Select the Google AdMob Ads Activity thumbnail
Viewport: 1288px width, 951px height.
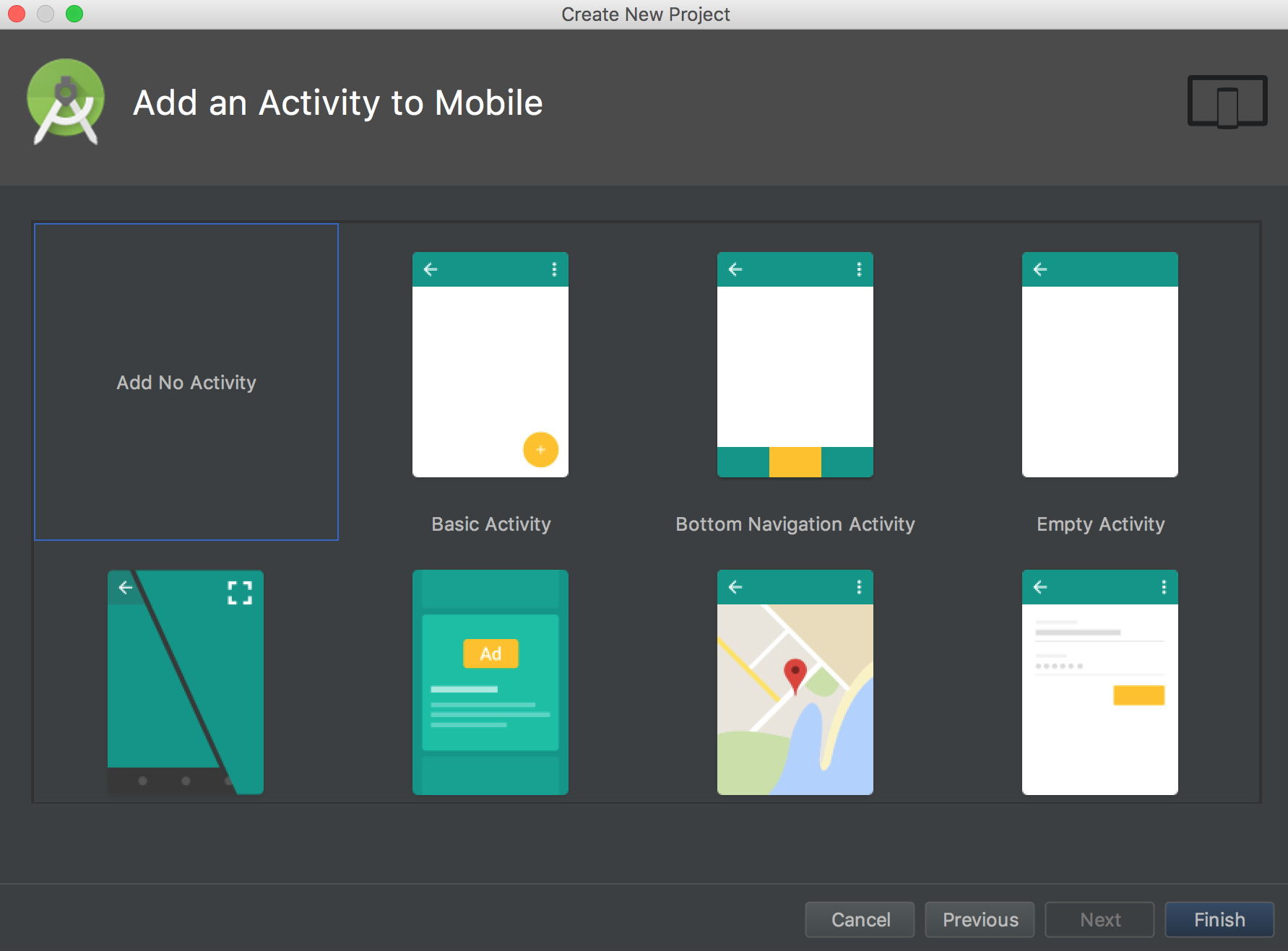pos(490,682)
